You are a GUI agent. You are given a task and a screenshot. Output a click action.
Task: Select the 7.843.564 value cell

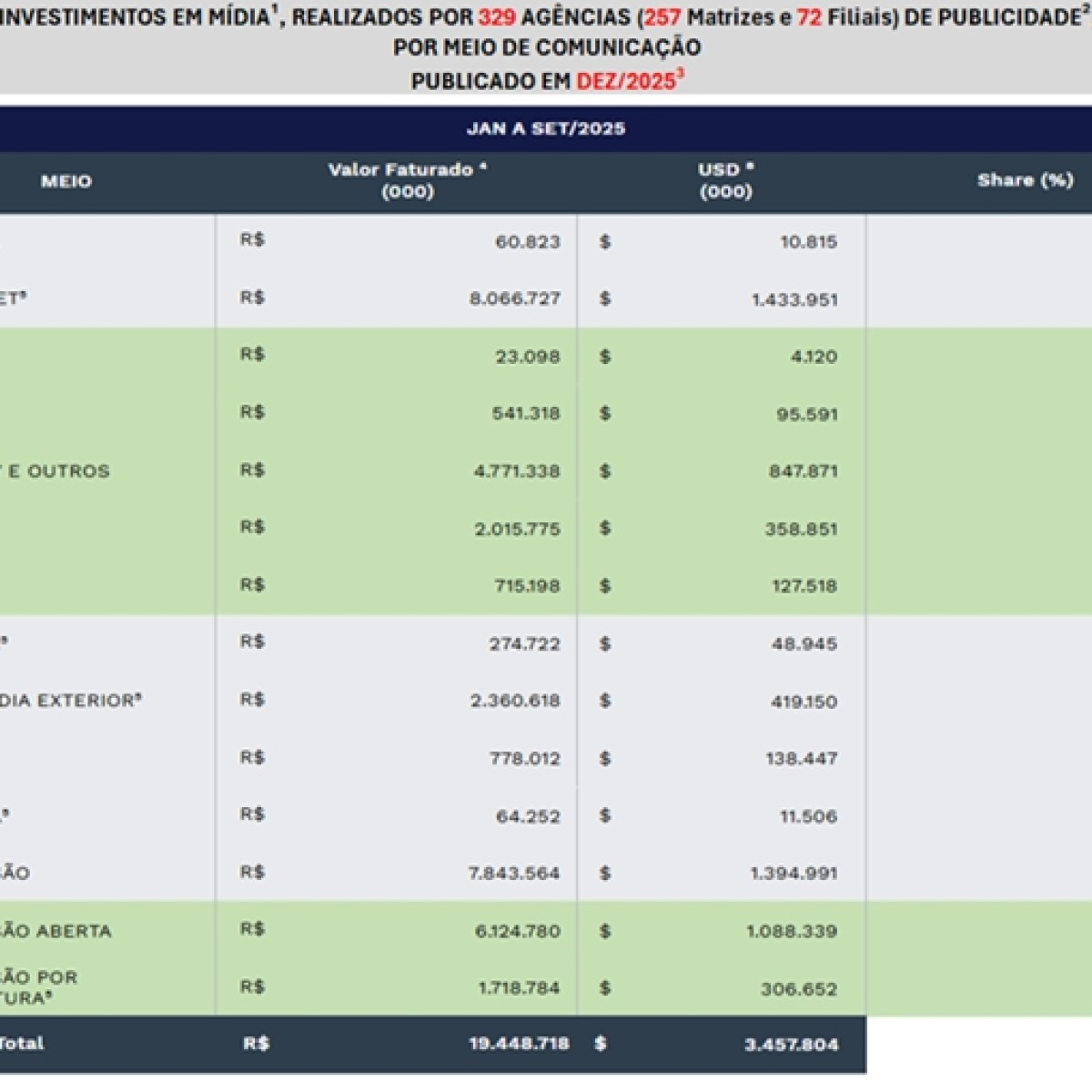coord(514,873)
